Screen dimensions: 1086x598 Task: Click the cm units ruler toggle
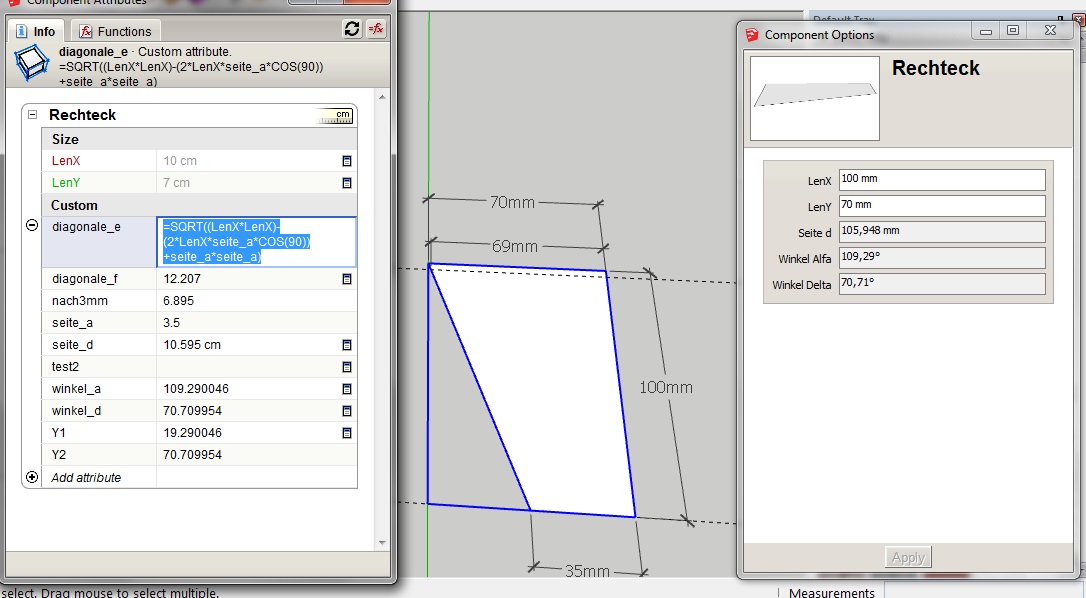point(335,116)
